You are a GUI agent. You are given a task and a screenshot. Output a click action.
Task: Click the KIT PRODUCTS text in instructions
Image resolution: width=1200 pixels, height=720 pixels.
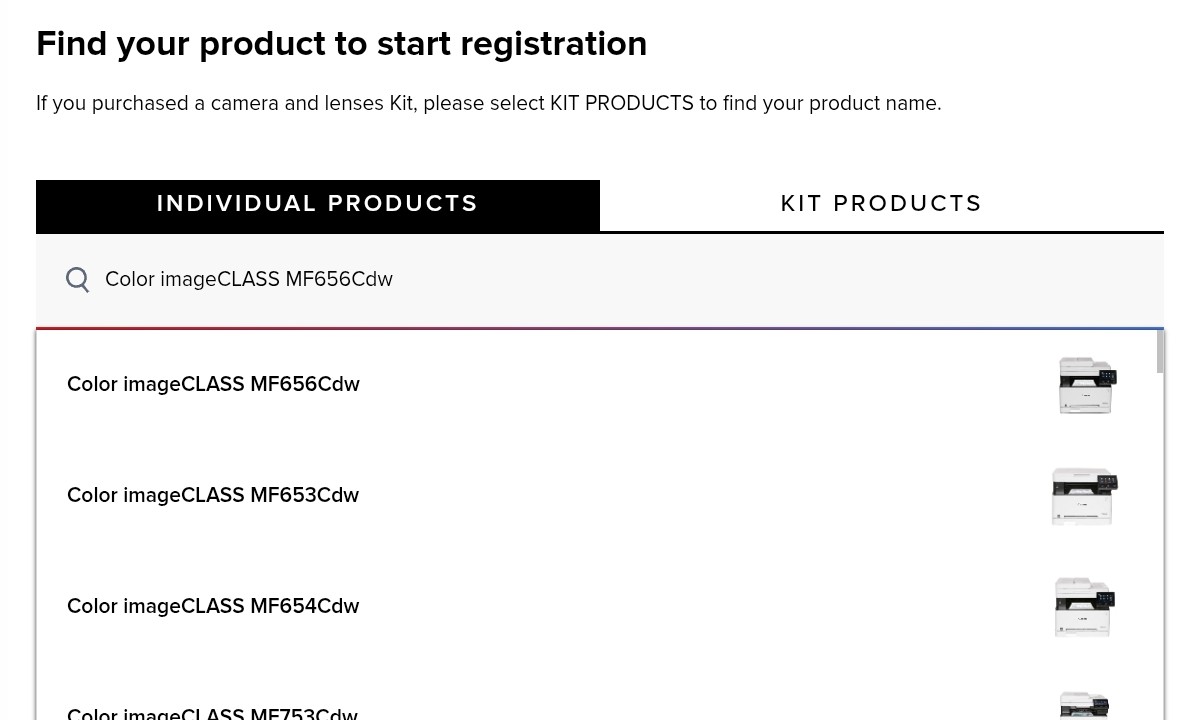click(621, 103)
